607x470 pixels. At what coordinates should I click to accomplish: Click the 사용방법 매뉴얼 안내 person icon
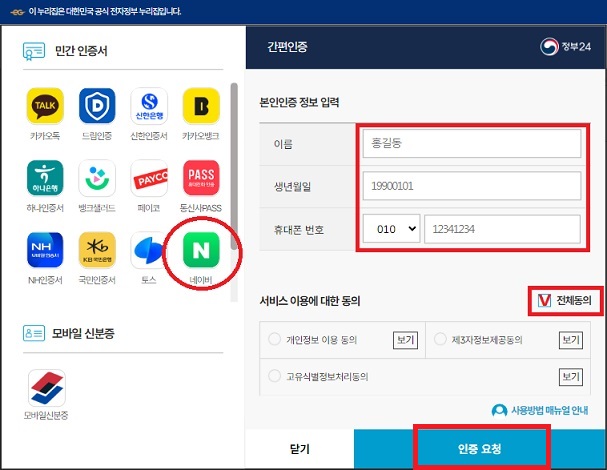[x=499, y=410]
